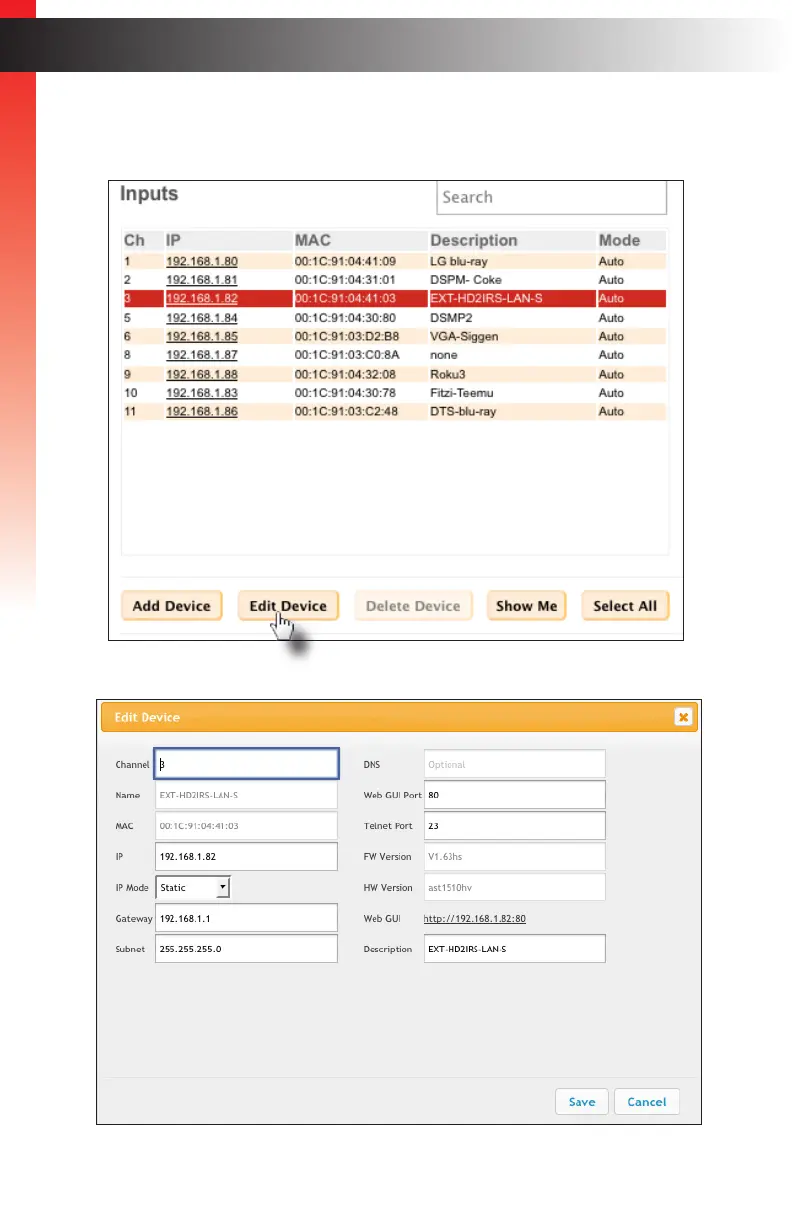
Task: Cancel the Edit Device dialog
Action: coord(646,1101)
